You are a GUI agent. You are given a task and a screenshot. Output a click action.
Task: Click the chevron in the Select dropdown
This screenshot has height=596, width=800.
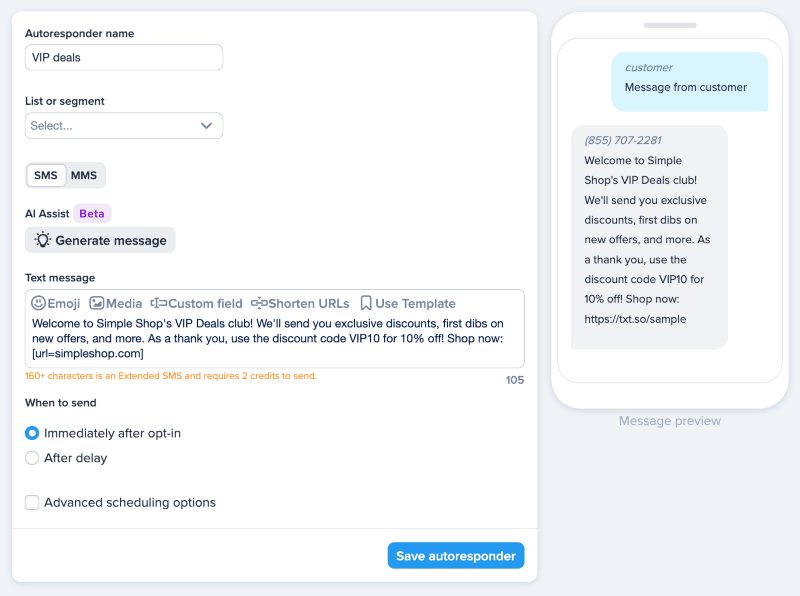coord(206,126)
